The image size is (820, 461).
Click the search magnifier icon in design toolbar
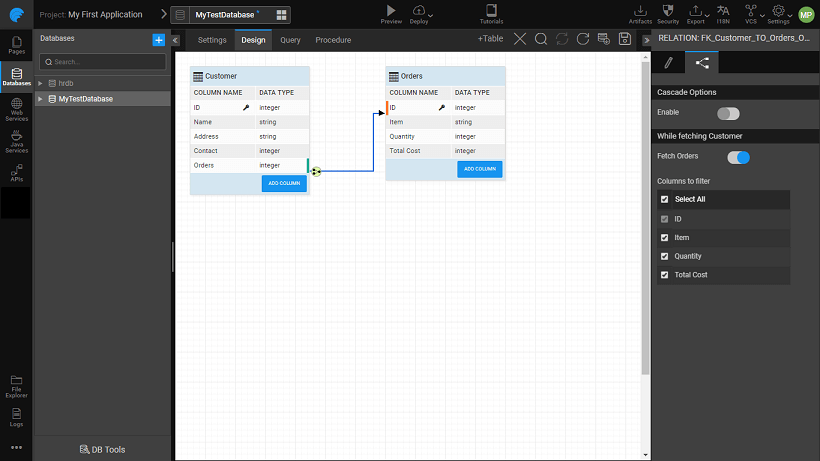pos(541,39)
